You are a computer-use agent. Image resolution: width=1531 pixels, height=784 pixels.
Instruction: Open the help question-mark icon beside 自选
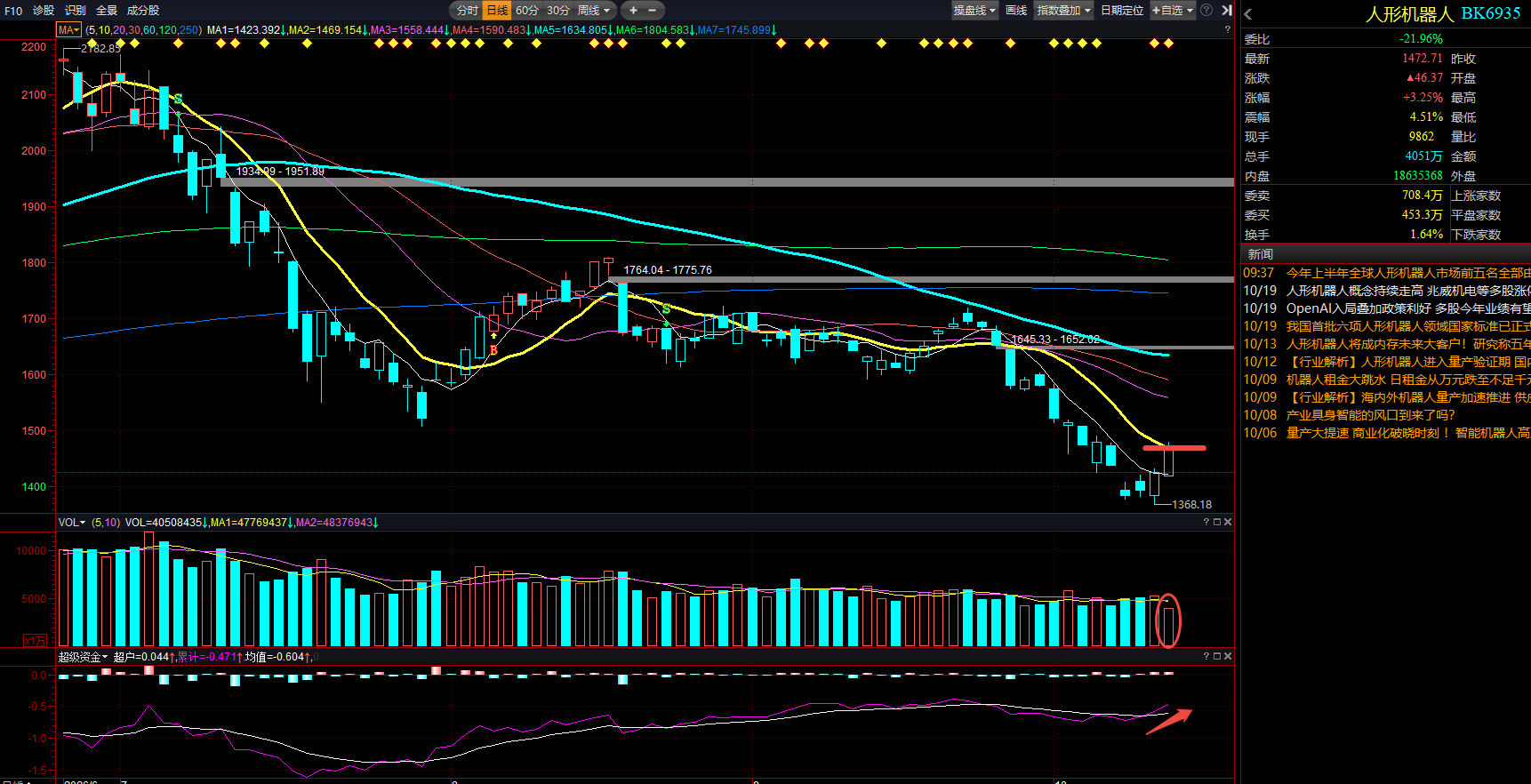(1206, 11)
